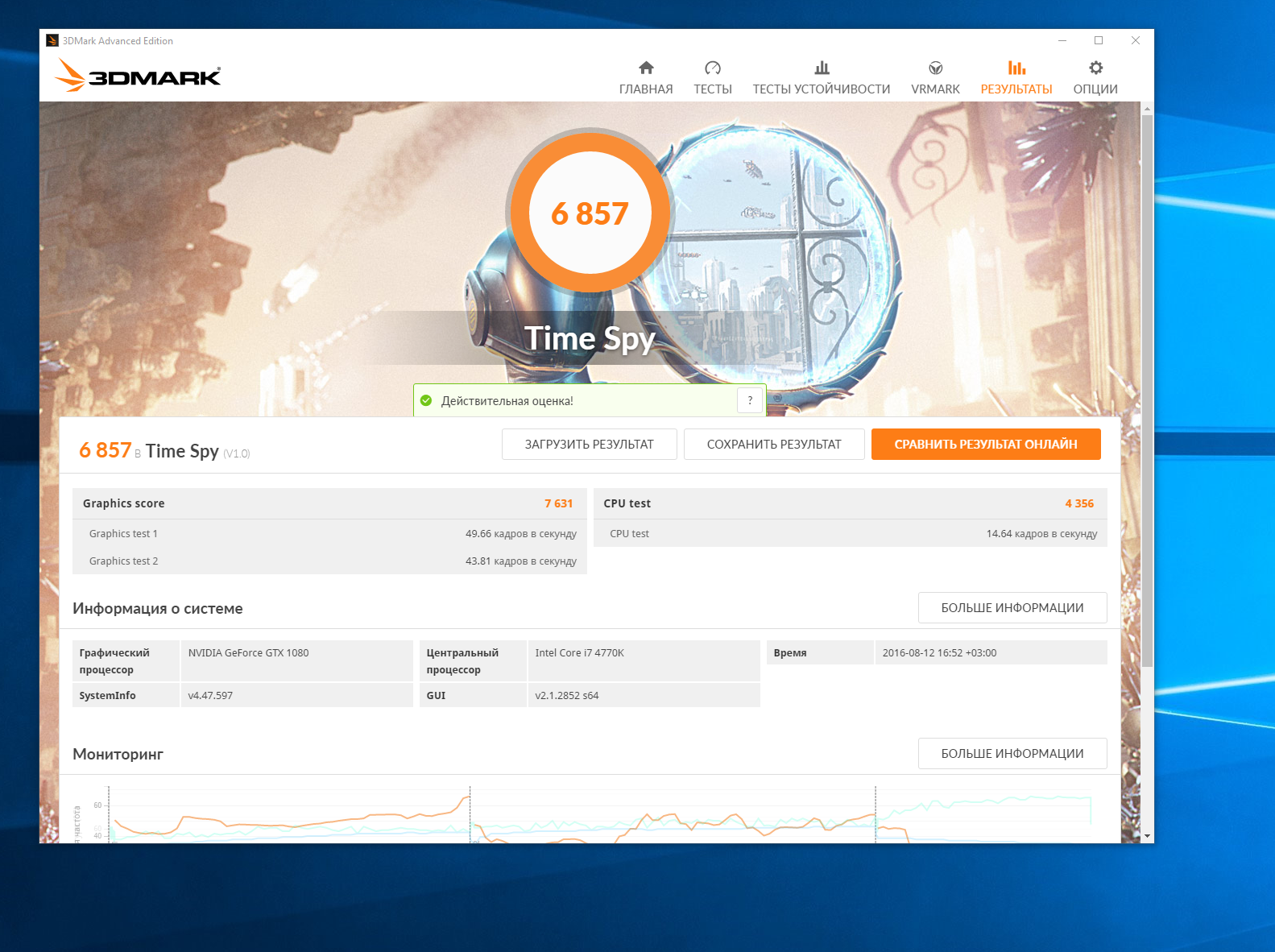Viewport: 1275px width, 952px height.
Task: Click the 43.81 кадров в секунду value
Action: coord(521,561)
